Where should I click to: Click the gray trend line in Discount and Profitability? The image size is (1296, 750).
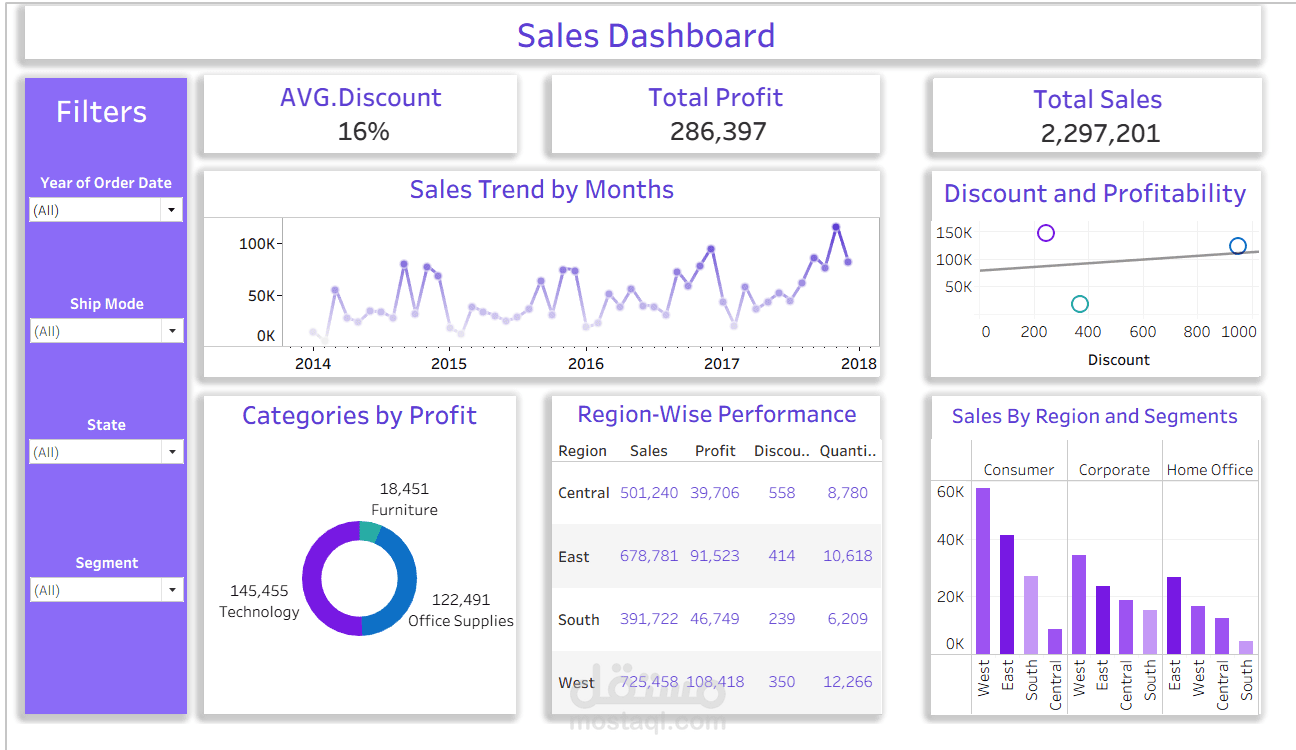tap(1119, 261)
